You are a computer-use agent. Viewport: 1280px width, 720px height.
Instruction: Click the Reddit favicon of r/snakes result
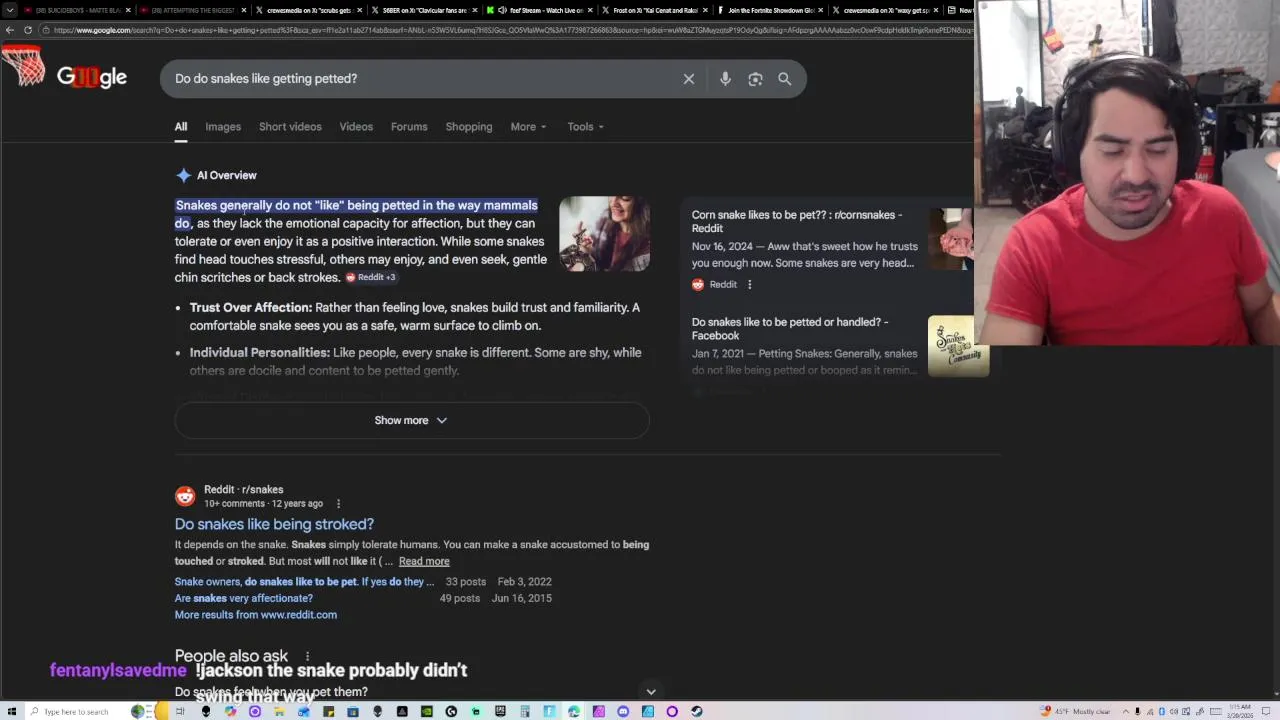(185, 496)
